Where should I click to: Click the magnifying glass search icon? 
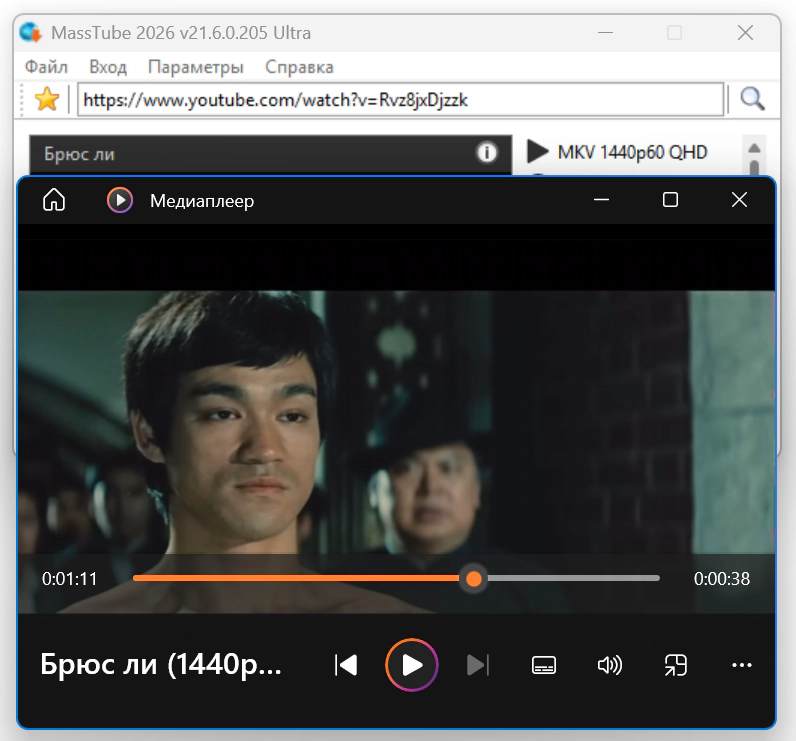point(752,98)
